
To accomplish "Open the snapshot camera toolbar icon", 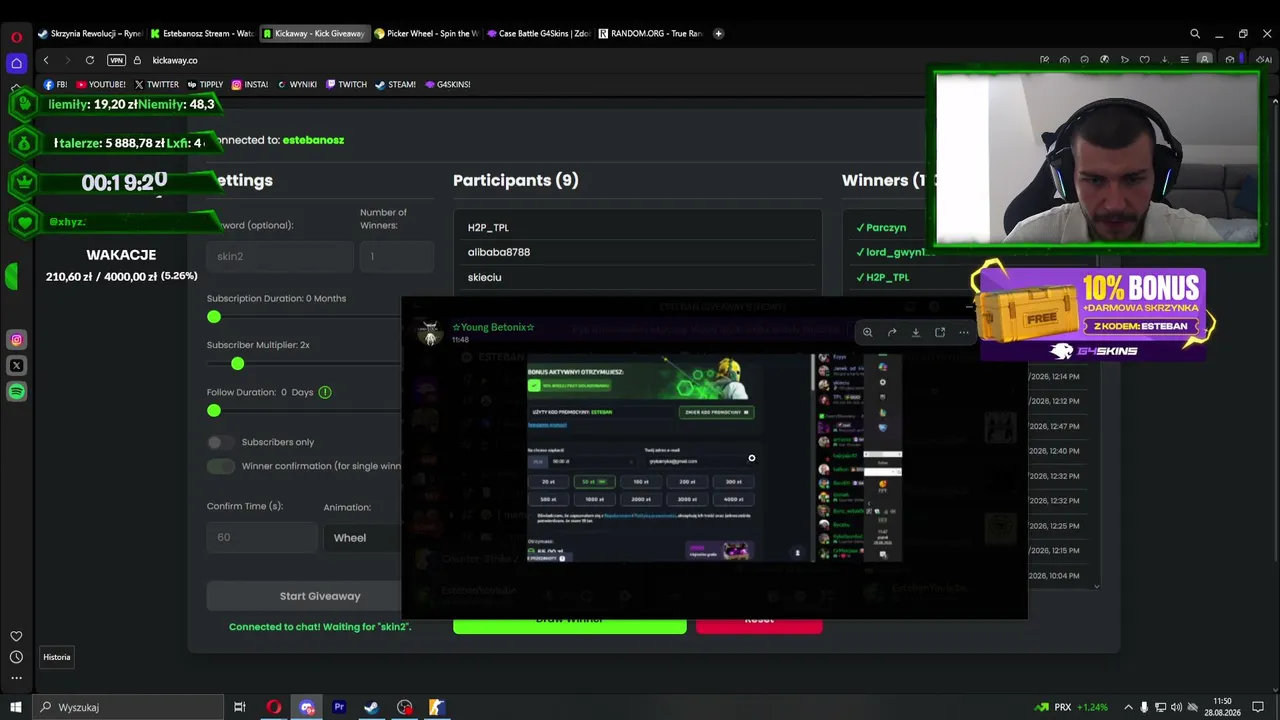I will (x=1064, y=60).
